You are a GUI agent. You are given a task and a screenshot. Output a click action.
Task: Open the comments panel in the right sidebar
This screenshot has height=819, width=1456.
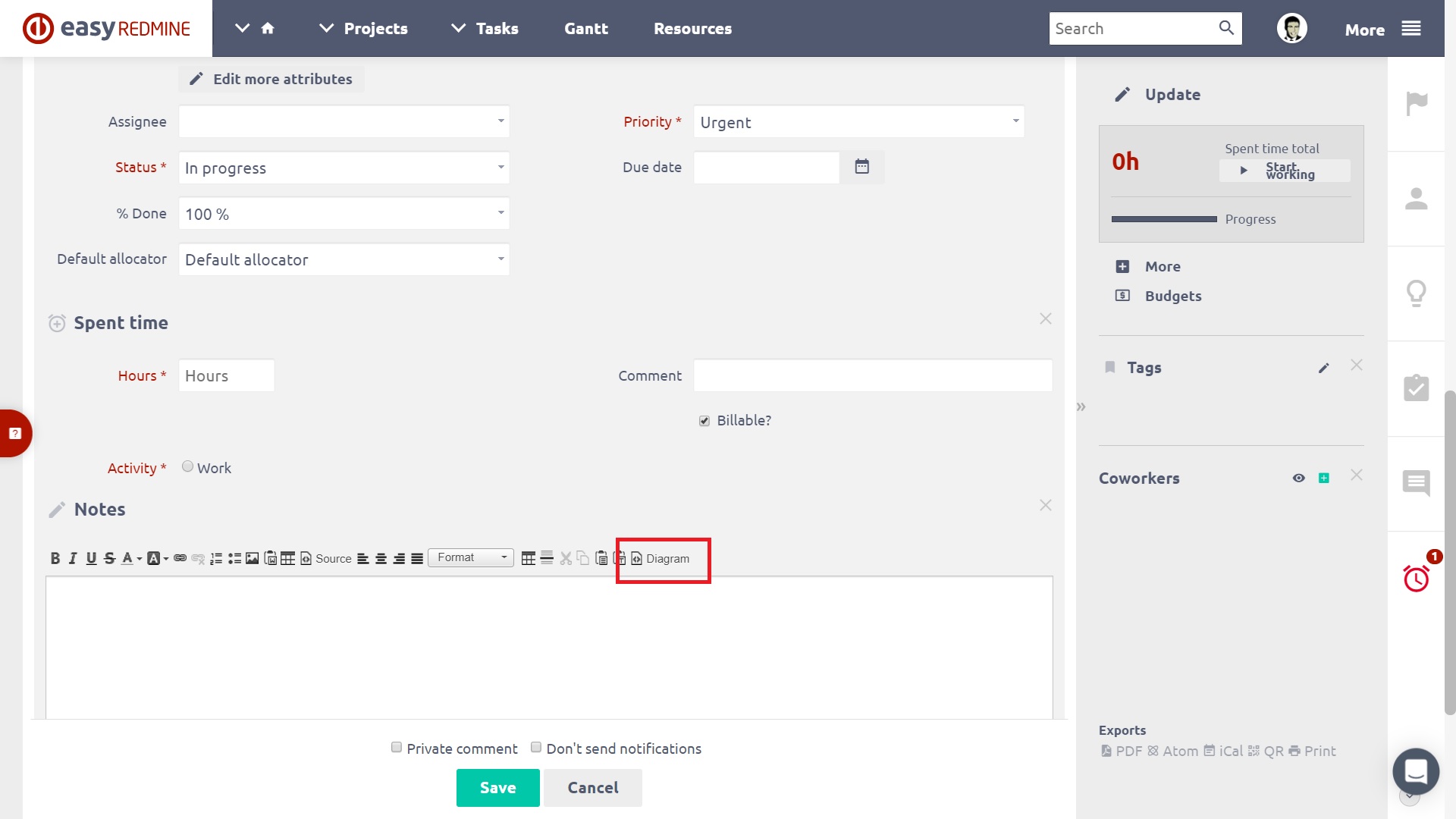(1417, 483)
